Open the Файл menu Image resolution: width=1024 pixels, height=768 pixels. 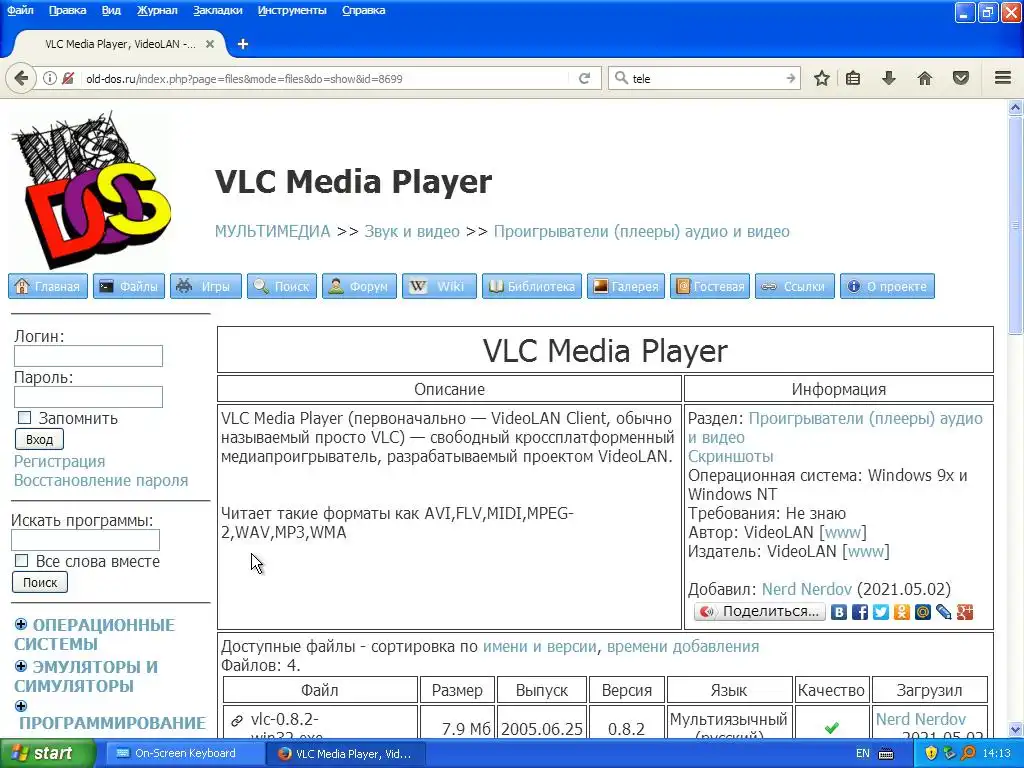point(20,10)
